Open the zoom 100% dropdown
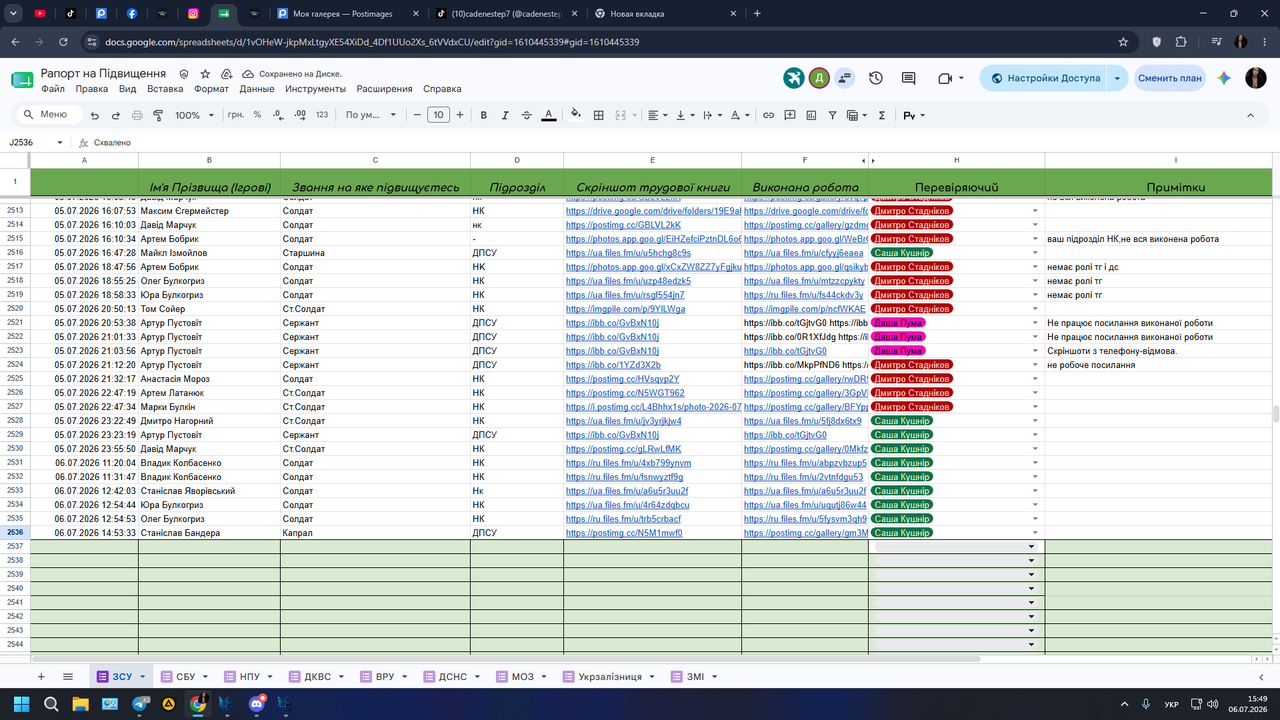The height and width of the screenshot is (720, 1280). (195, 115)
